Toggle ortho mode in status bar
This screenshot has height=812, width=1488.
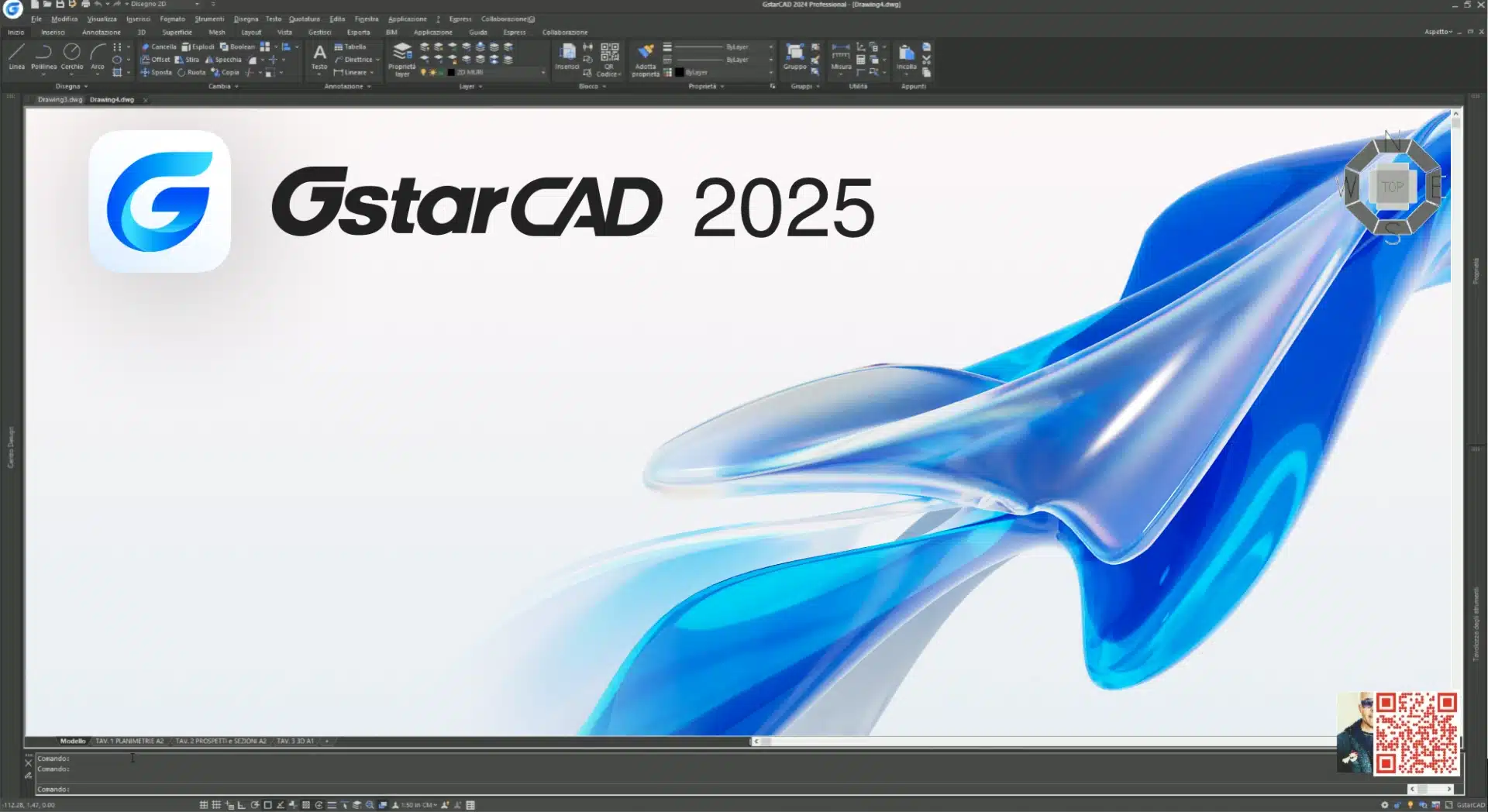click(x=242, y=805)
